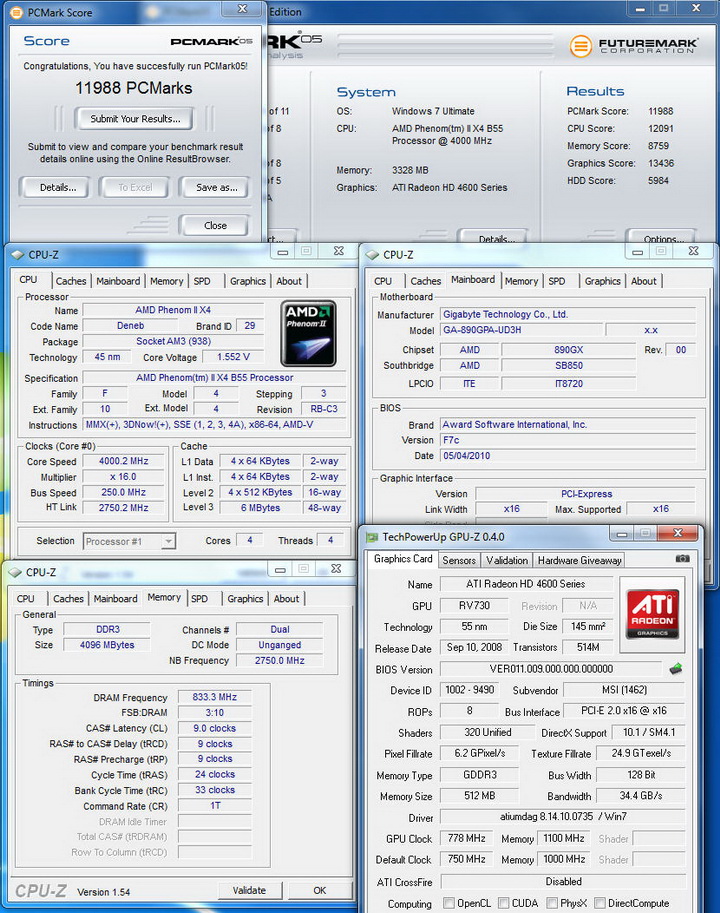Open Caches tab in top-left CPU-Z window
The image size is (720, 913).
coord(71,281)
